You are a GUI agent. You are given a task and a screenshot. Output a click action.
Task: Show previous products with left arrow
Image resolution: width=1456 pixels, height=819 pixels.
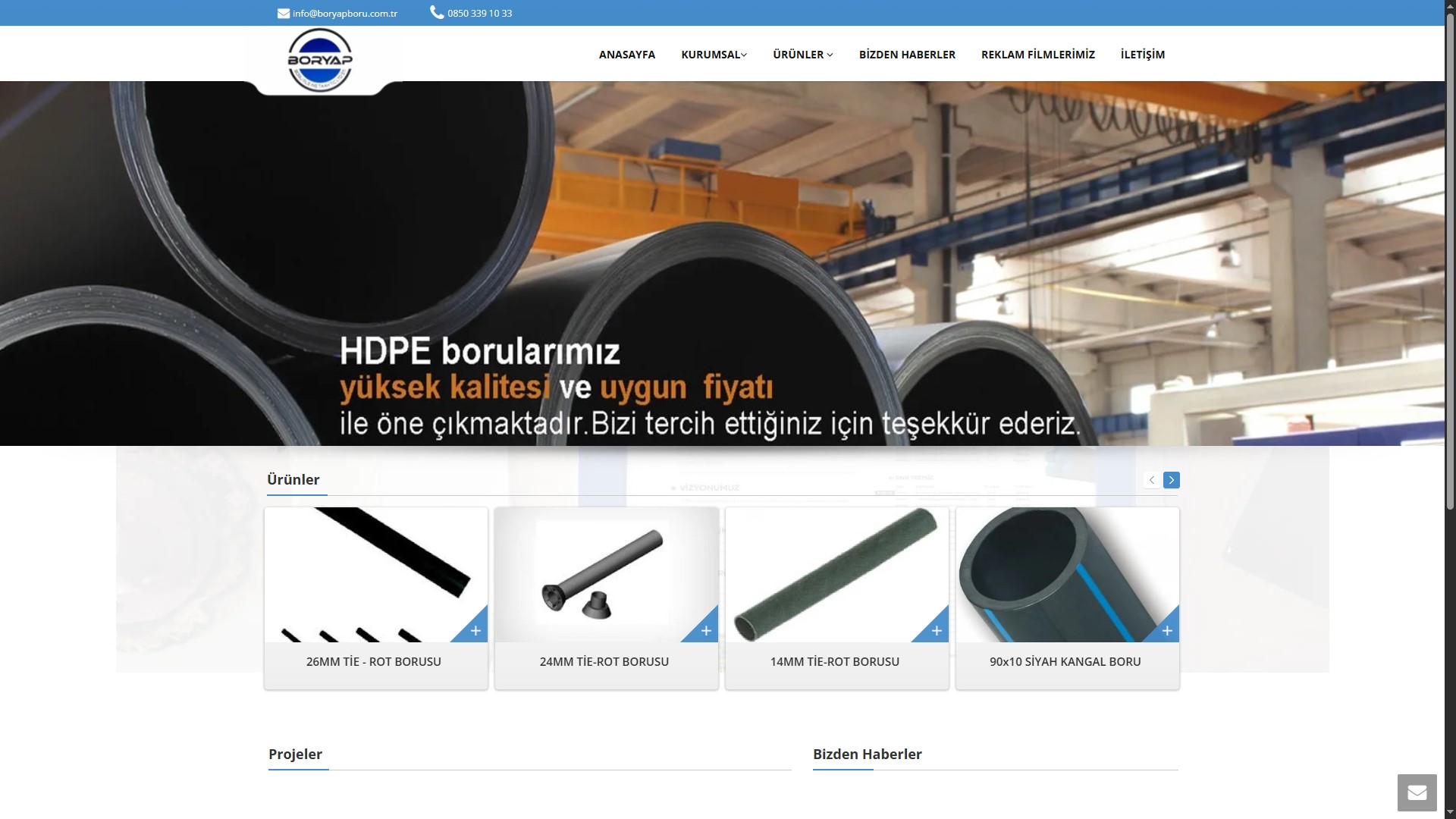[x=1152, y=480]
